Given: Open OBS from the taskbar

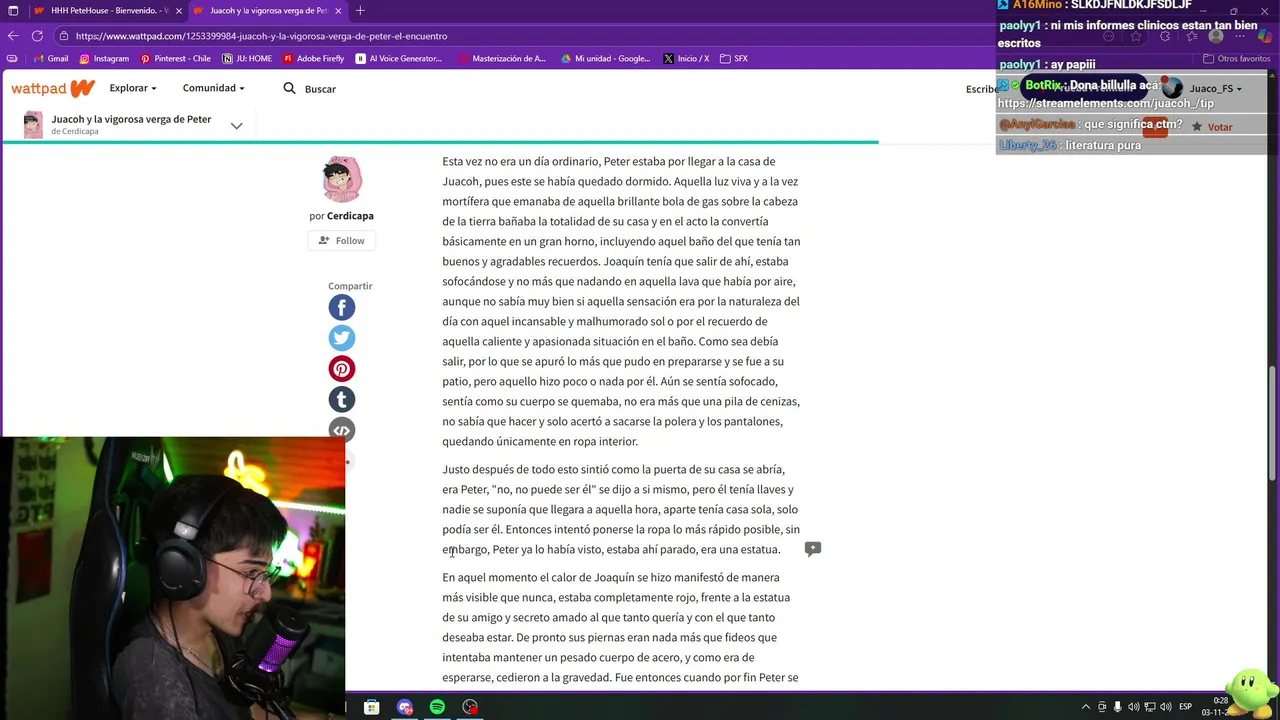Looking at the screenshot, I should pos(470,707).
